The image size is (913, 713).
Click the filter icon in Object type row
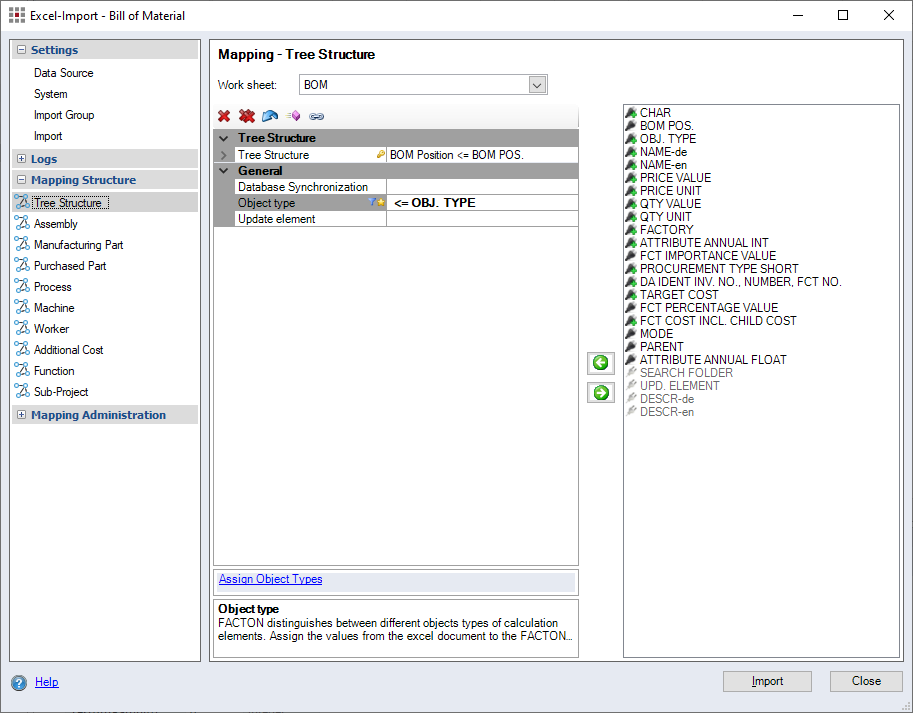(x=372, y=202)
